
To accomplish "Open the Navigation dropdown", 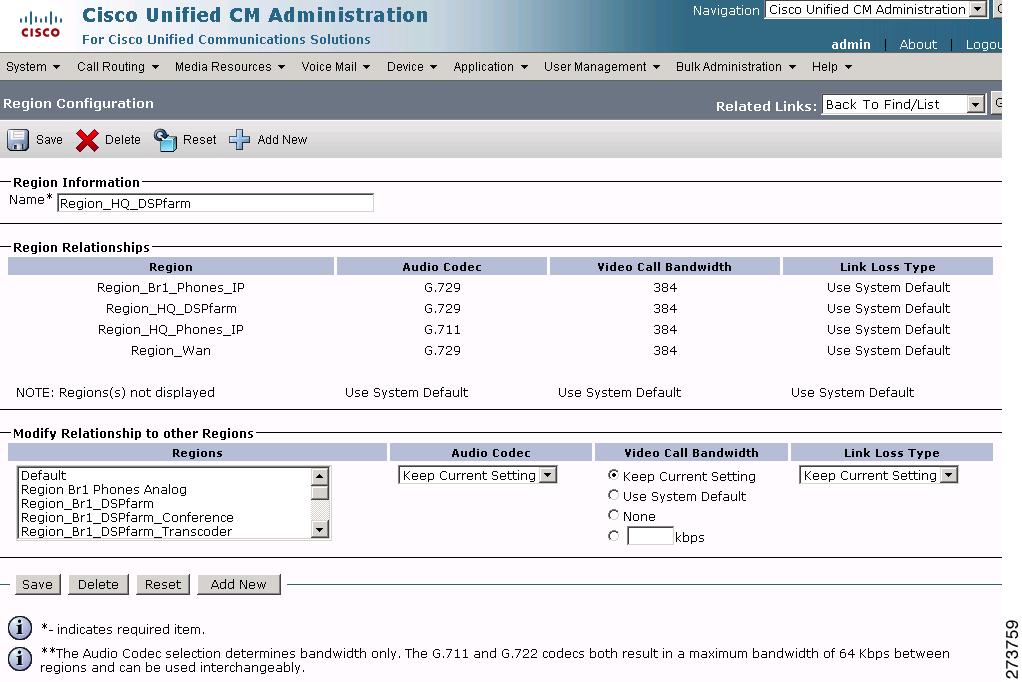I will coord(875,9).
